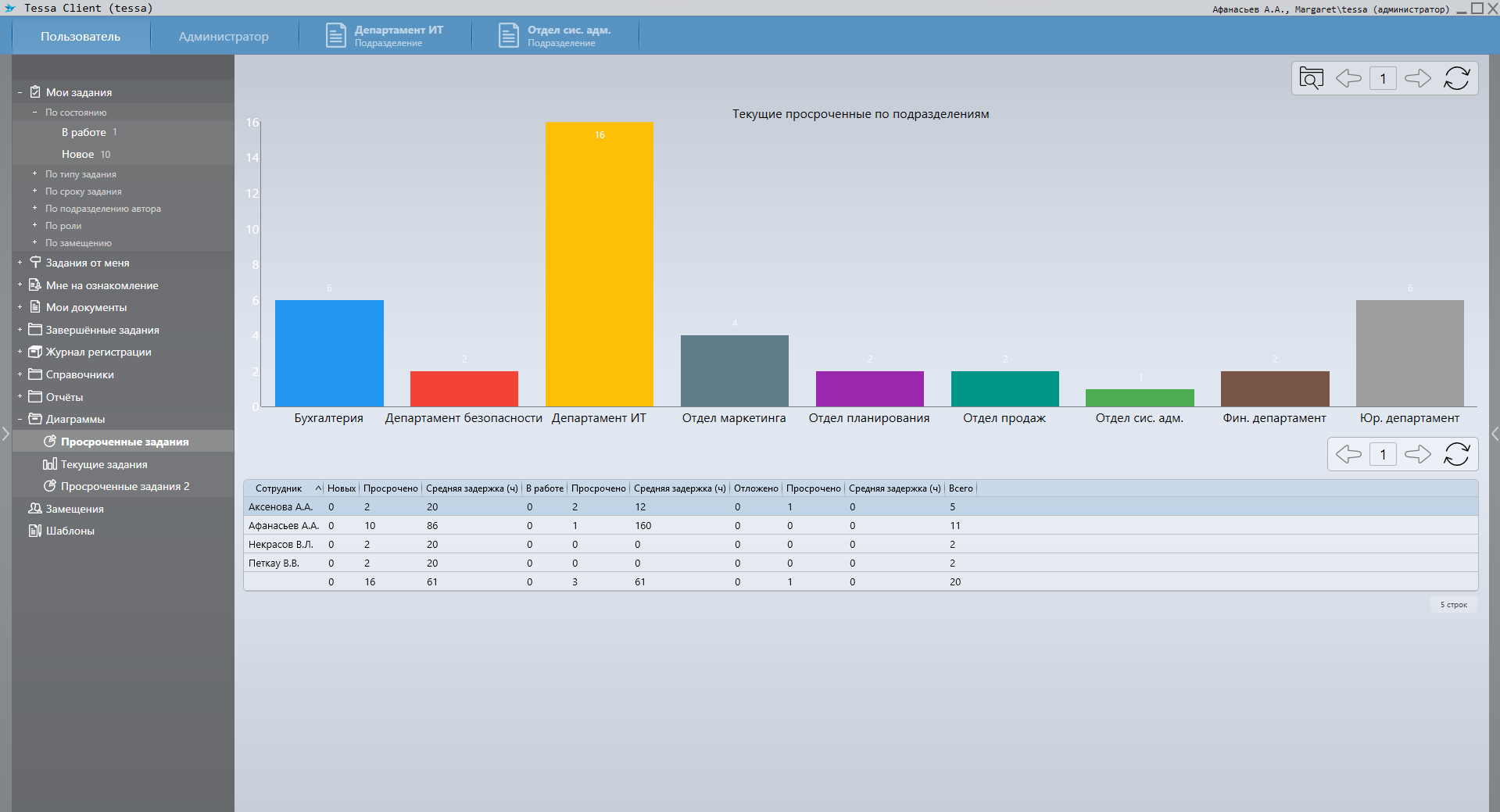Image resolution: width=1500 pixels, height=812 pixels.
Task: Open the Шаблоны section
Action: (x=70, y=531)
